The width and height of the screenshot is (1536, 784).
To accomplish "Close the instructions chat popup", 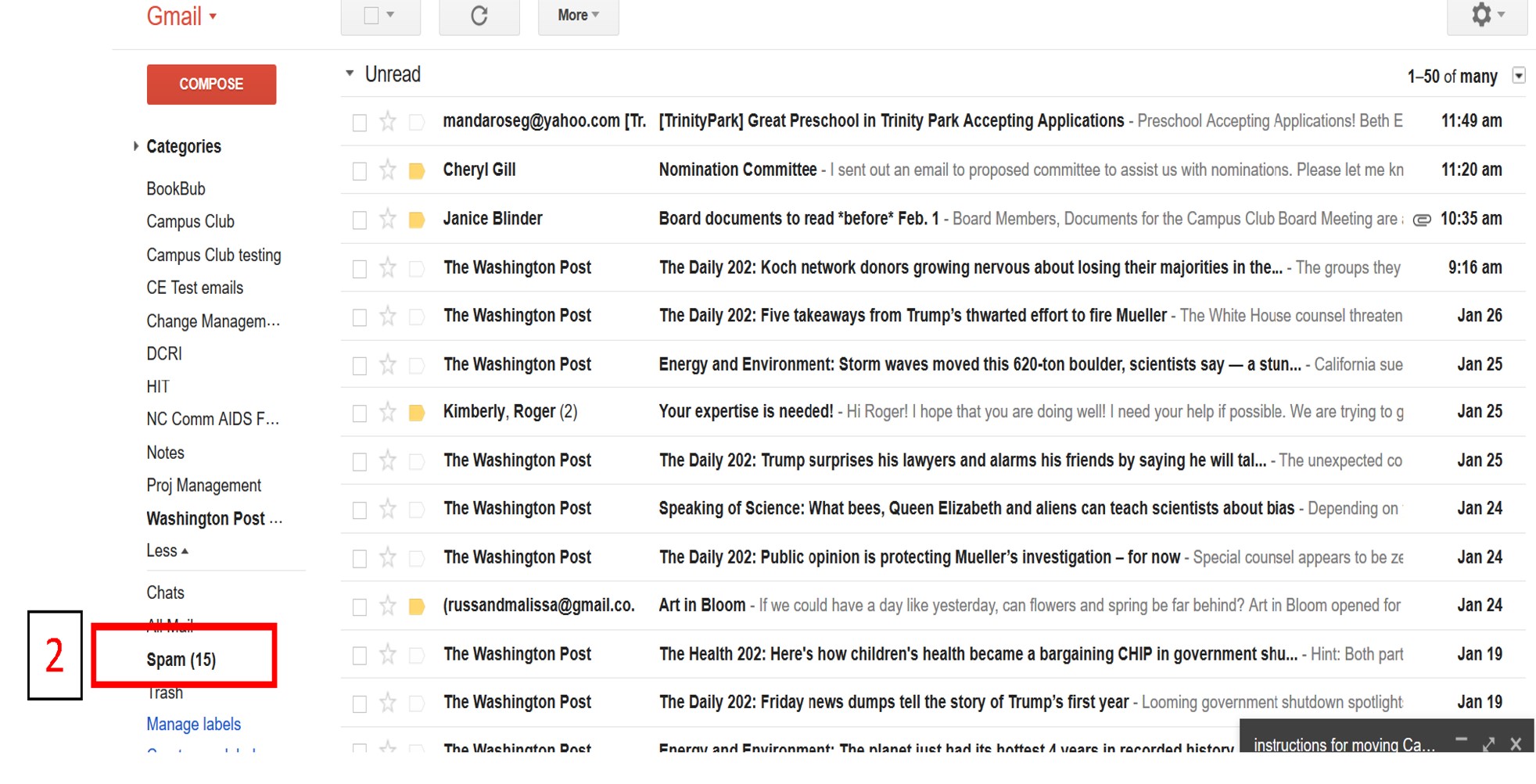I will (x=1516, y=744).
